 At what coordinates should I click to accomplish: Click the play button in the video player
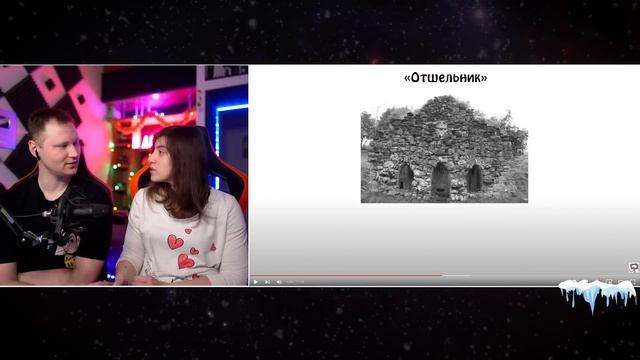[x=256, y=282]
